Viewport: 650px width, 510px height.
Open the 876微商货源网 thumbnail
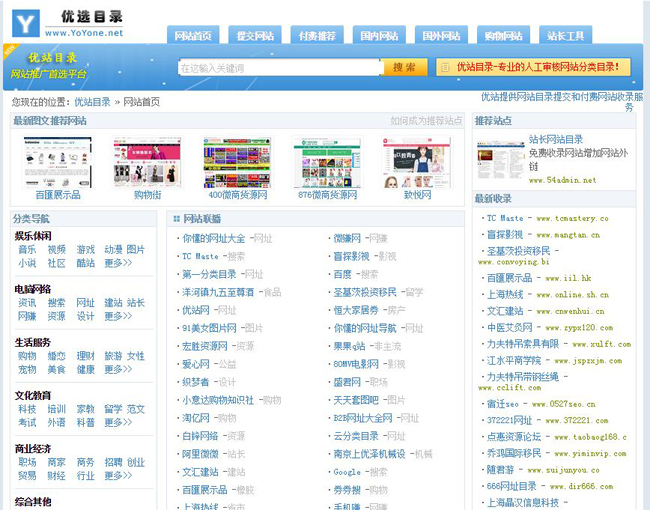(327, 161)
